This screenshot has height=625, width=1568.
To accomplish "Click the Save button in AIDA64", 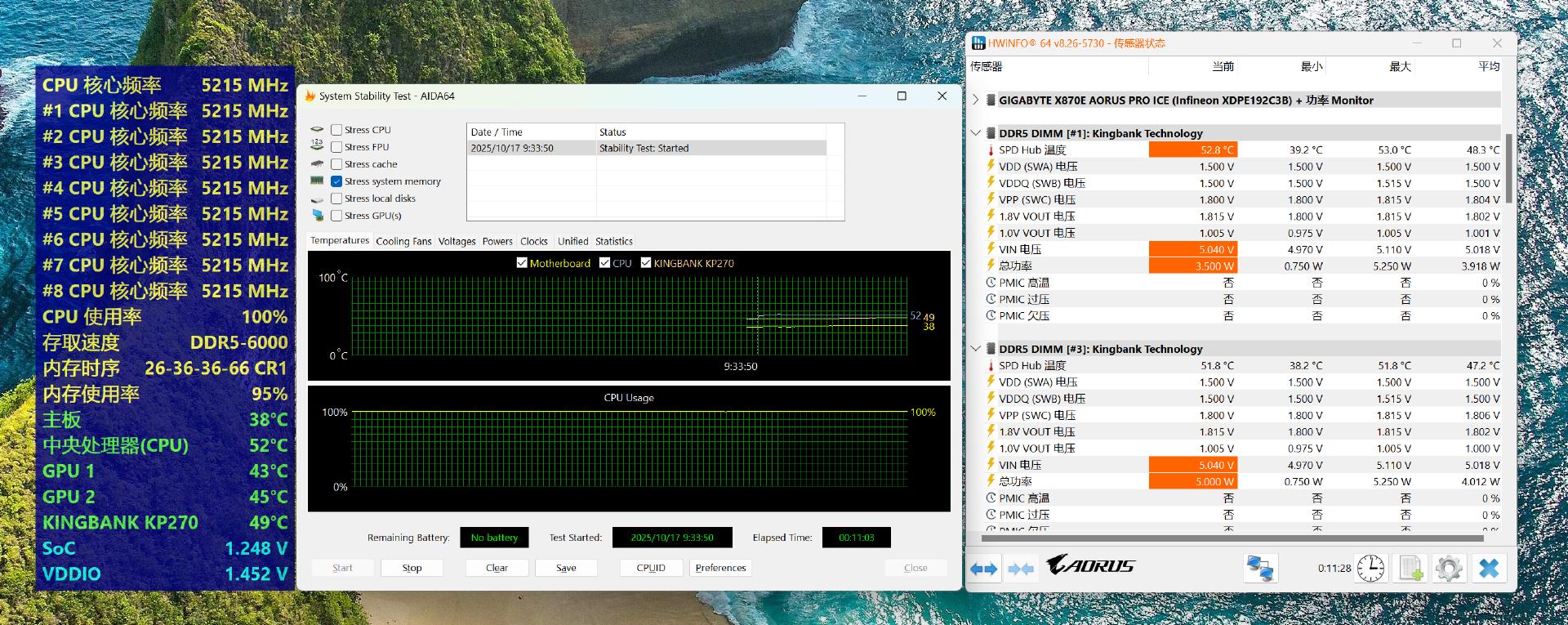I will [x=566, y=568].
